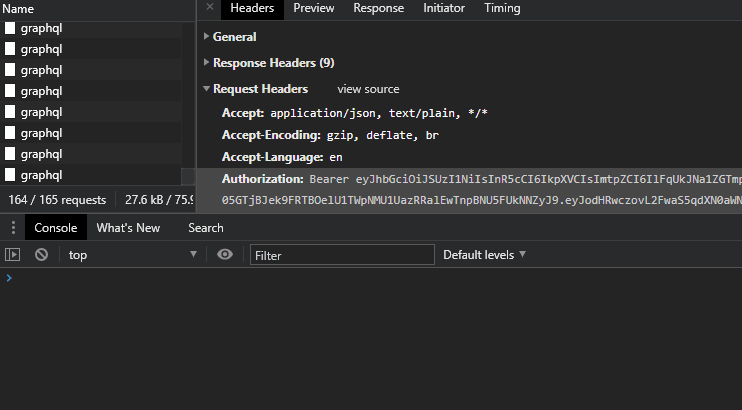This screenshot has width=742, height=410.
Task: Close the request details panel
Action: coord(210,7)
